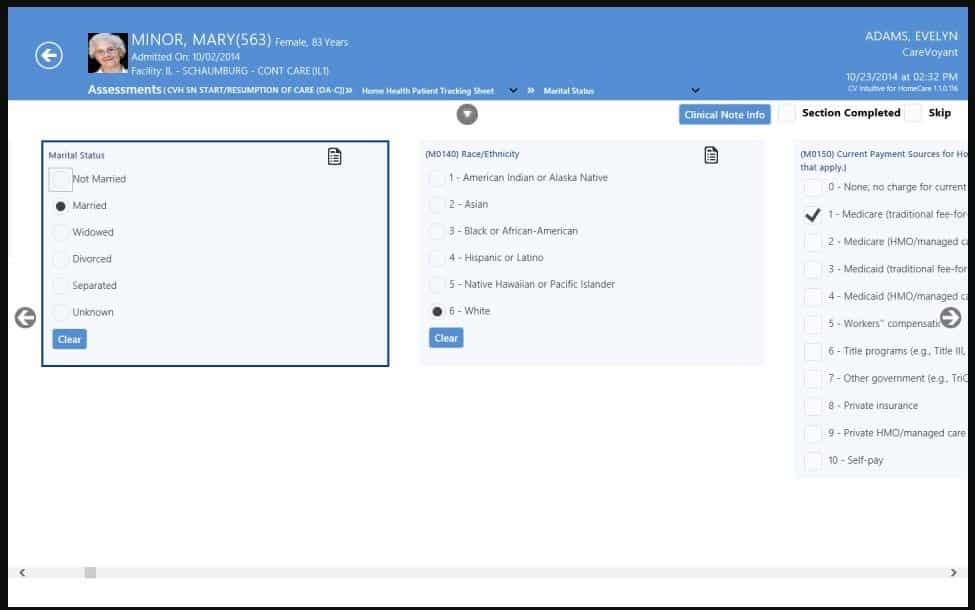Screen dimensions: 975x610
Task: Uncheck the 1 - Medicare payment source
Action: [813, 213]
